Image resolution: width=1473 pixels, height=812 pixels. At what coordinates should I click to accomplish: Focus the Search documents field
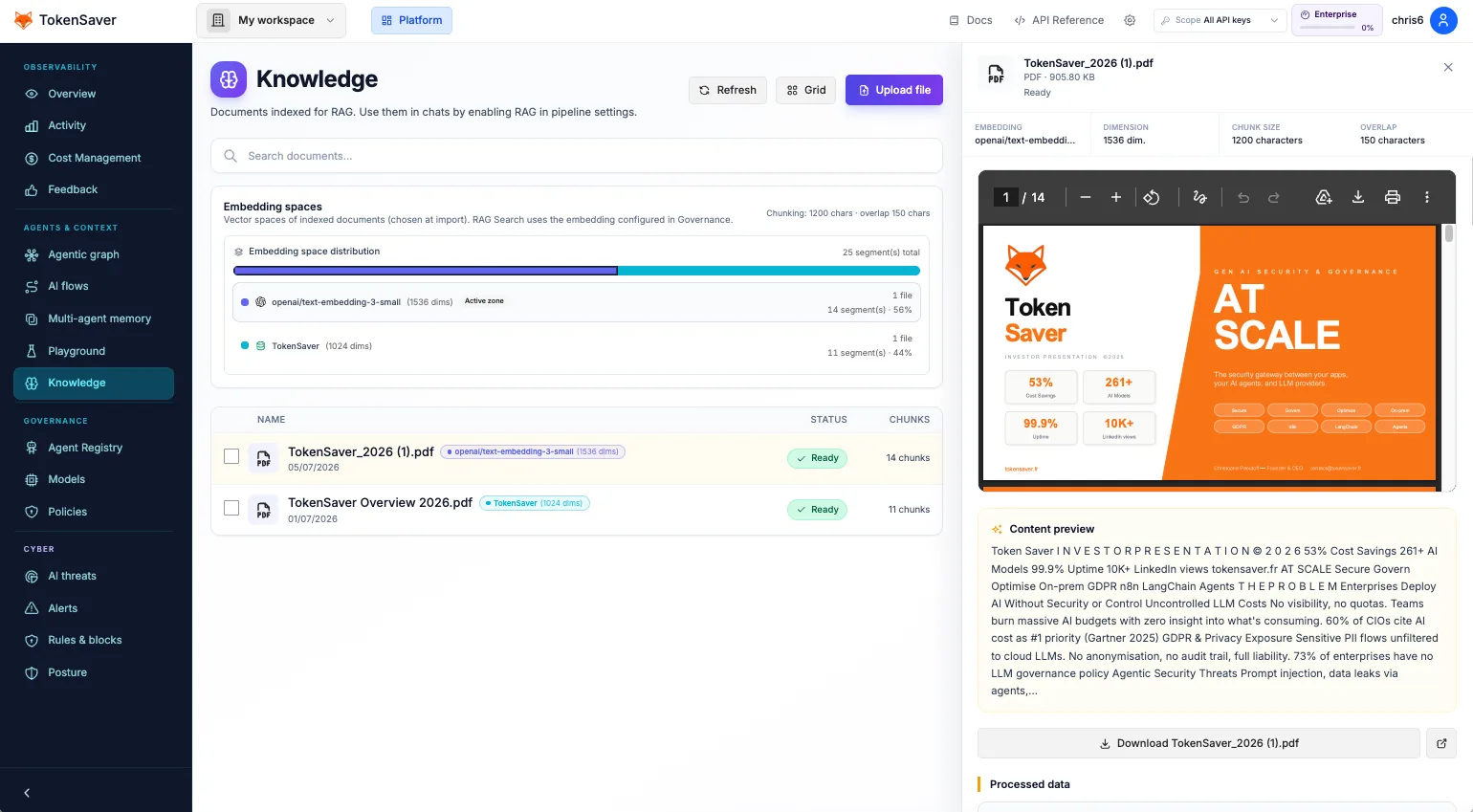(577, 156)
